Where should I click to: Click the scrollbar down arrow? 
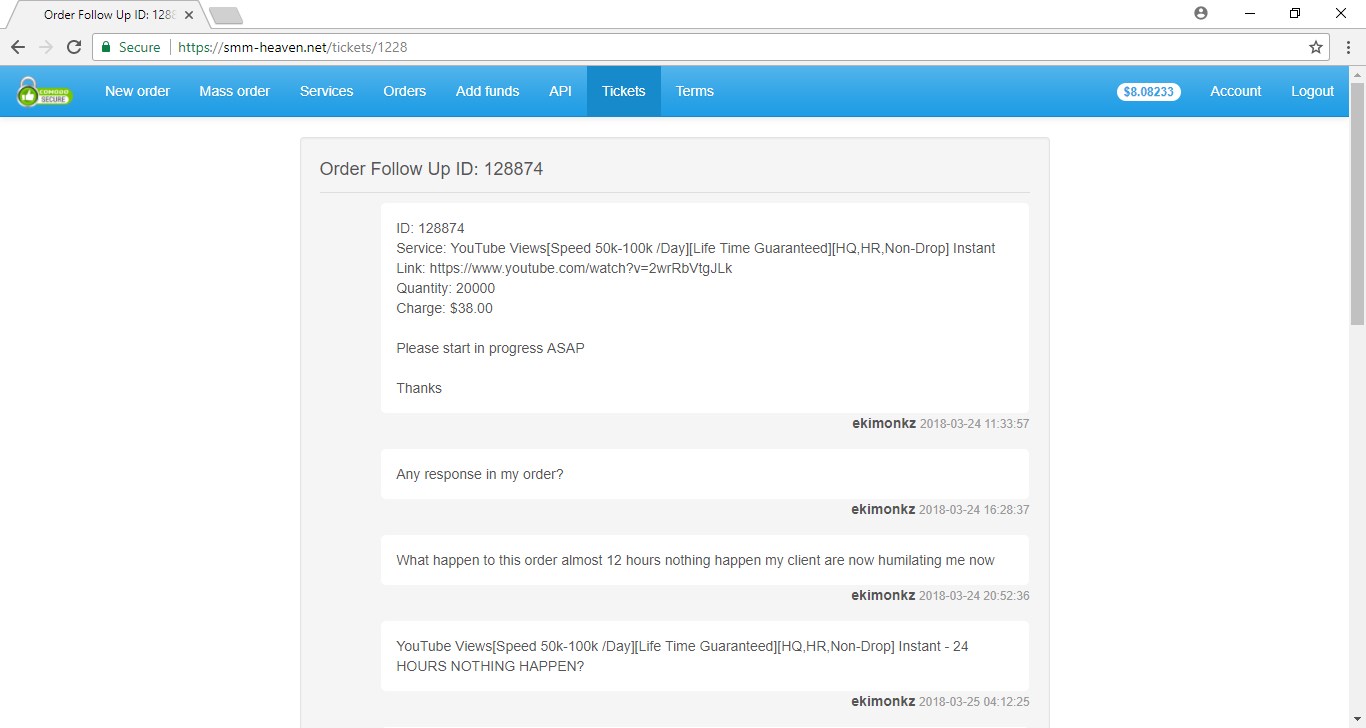[x=1357, y=720]
